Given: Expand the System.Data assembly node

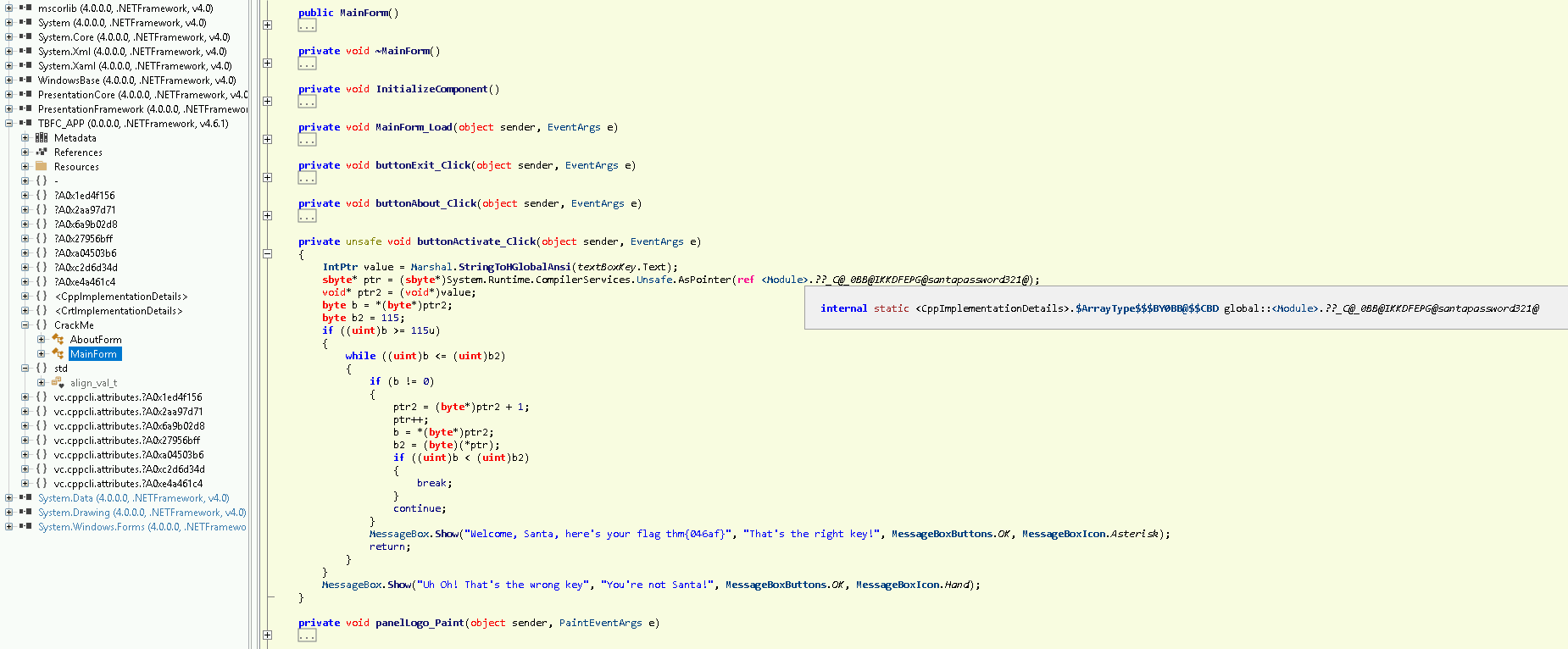Looking at the screenshot, I should pos(8,498).
